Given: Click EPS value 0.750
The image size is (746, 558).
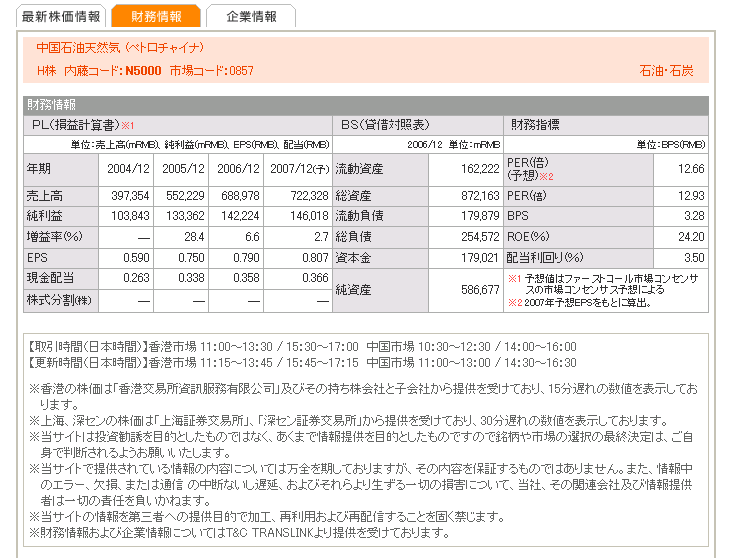Looking at the screenshot, I should (191, 258).
